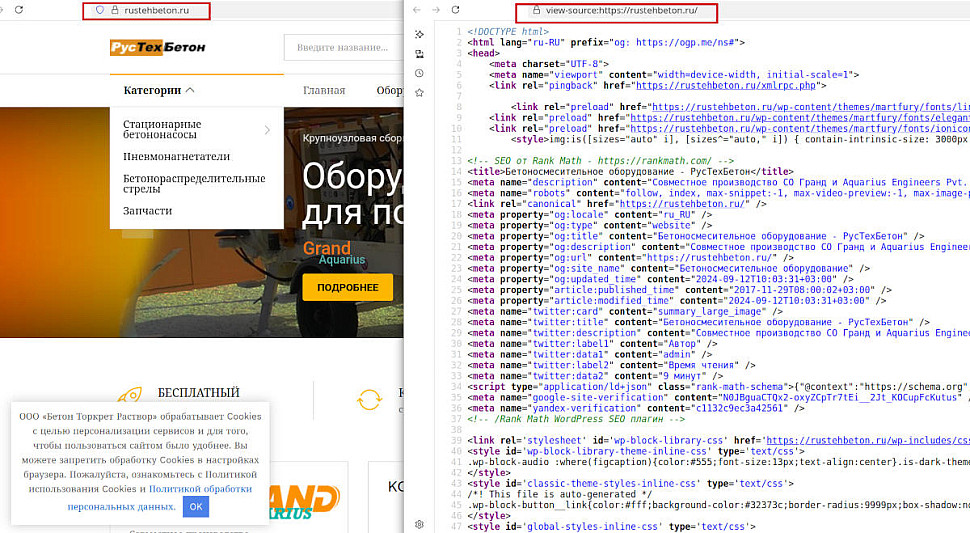Image resolution: width=970 pixels, height=533 pixels.
Task: Open the Политикой обработки персональных данных link
Action: (x=160, y=498)
